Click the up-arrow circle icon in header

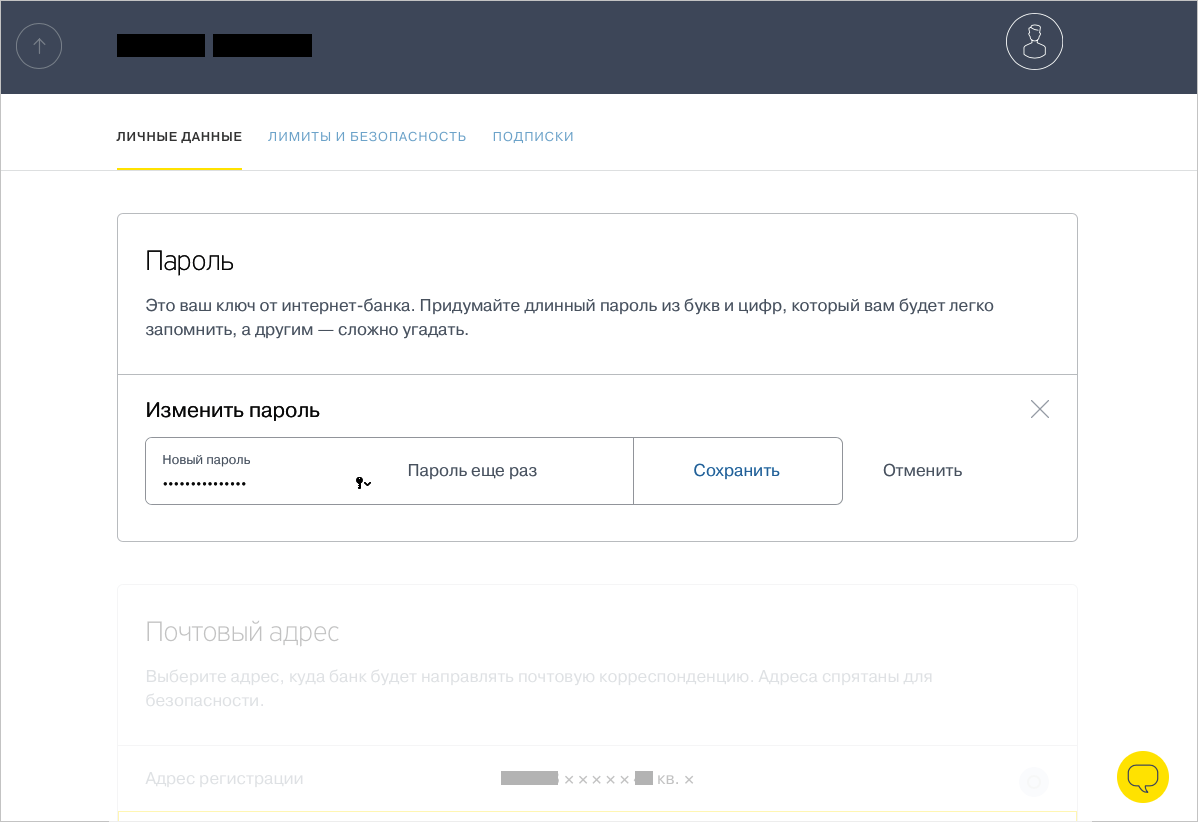(39, 46)
